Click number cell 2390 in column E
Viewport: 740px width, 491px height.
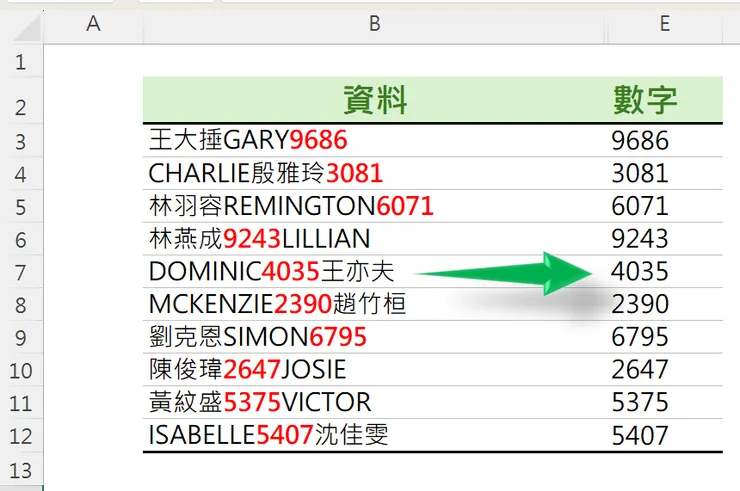coord(665,305)
